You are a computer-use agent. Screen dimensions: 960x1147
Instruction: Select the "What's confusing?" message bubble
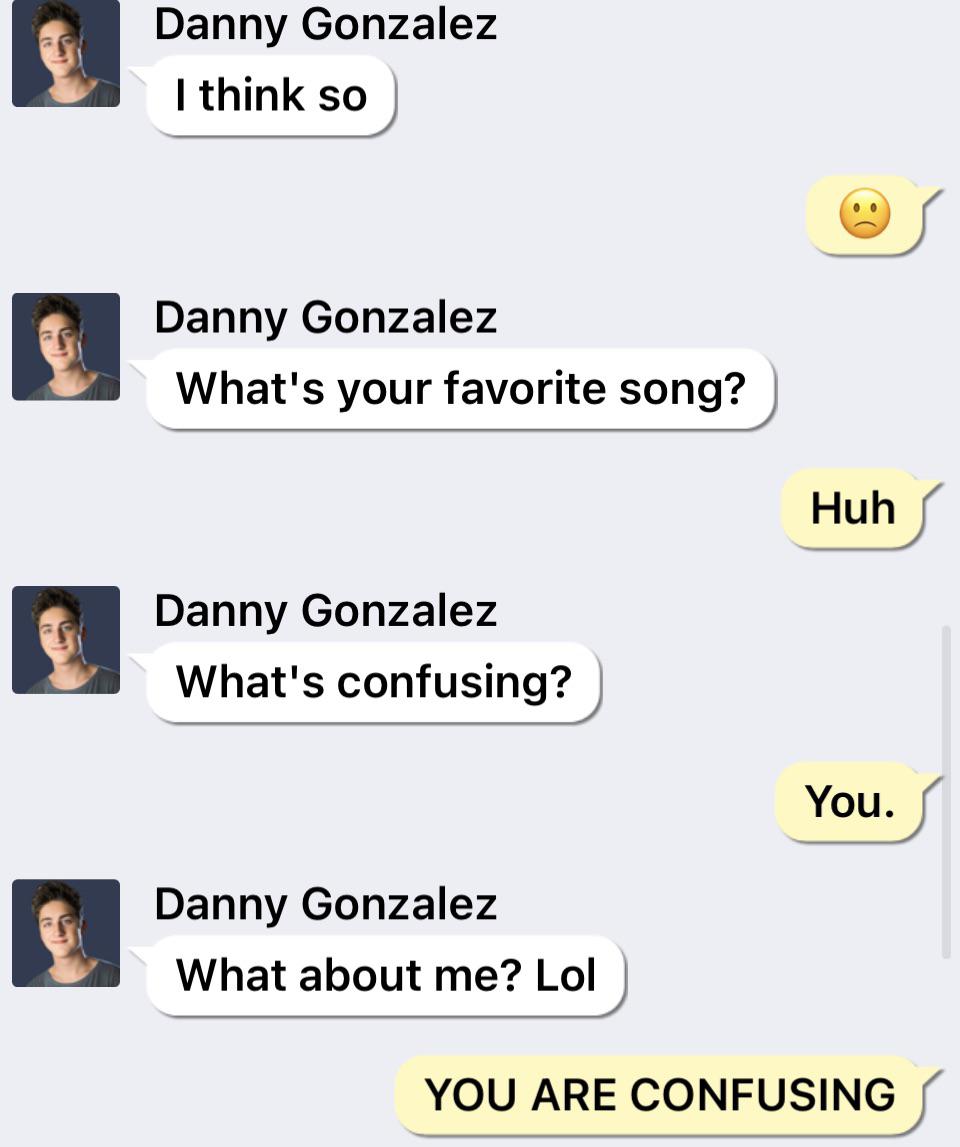[x=373, y=682]
